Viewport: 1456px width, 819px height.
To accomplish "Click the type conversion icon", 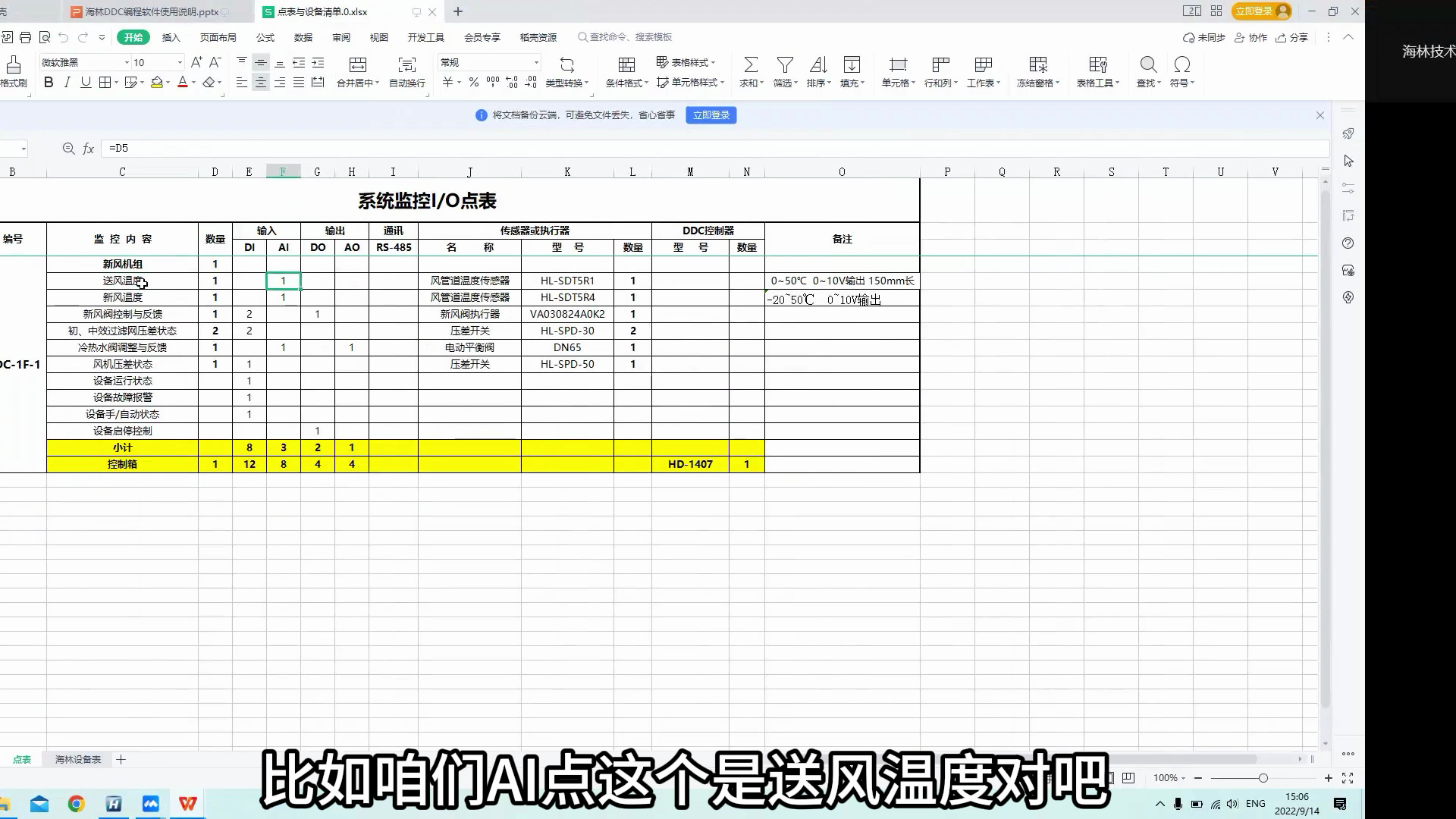I will click(x=567, y=65).
